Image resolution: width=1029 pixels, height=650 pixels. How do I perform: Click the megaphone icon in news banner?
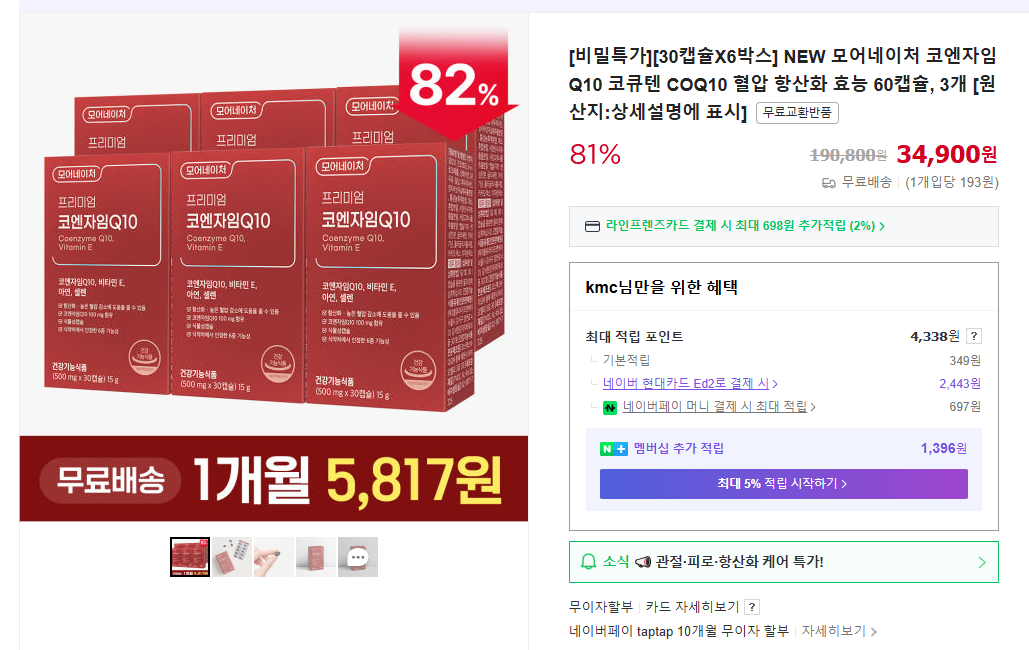(x=643, y=562)
